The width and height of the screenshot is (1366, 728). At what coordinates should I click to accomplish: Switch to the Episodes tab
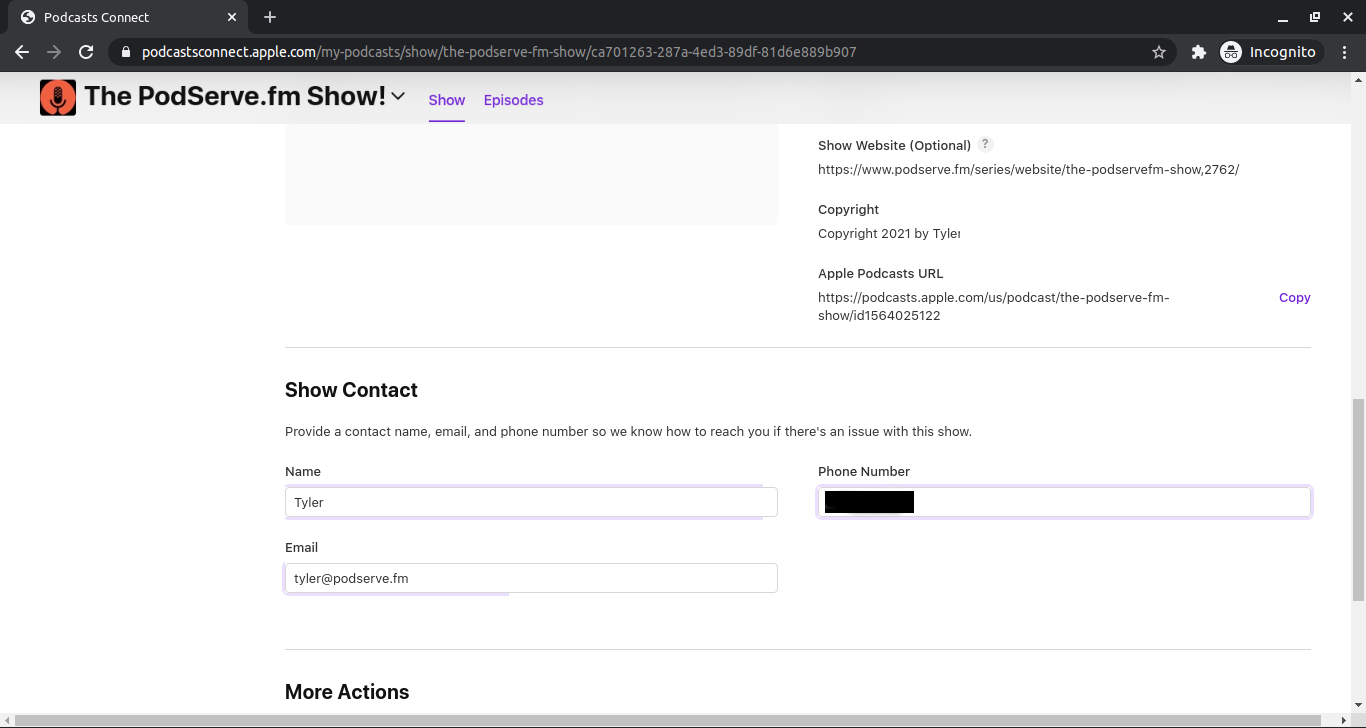point(513,100)
